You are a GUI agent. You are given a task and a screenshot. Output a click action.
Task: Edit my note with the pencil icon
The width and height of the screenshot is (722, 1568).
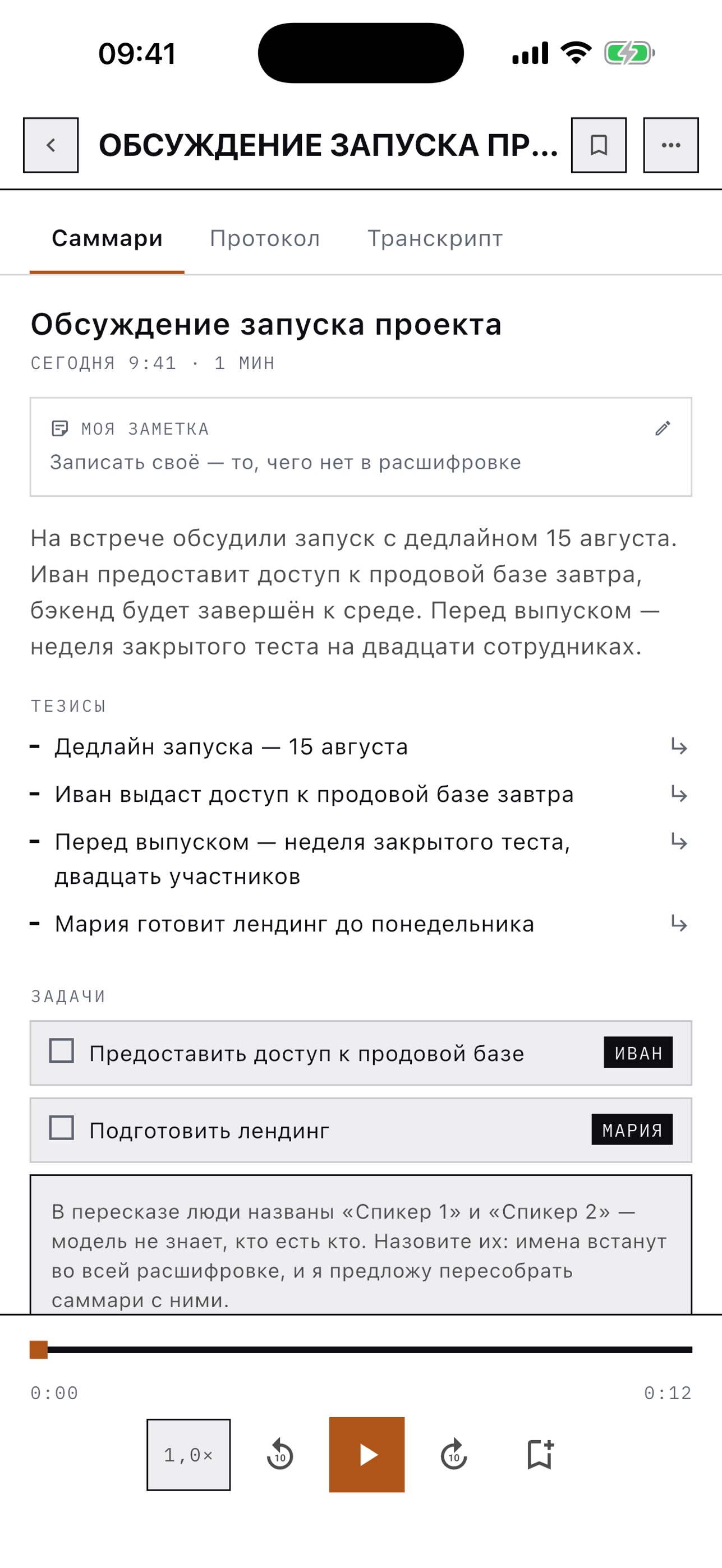click(663, 428)
